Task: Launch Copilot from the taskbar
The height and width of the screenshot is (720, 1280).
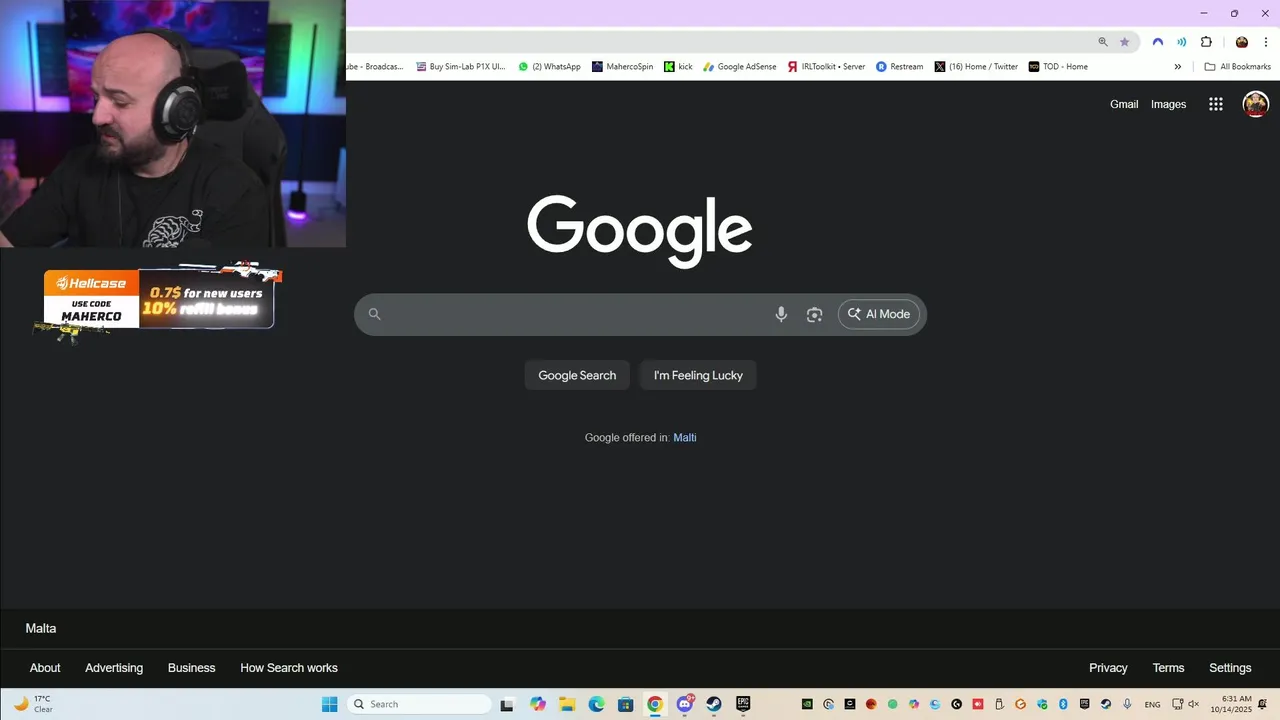Action: 538,704
